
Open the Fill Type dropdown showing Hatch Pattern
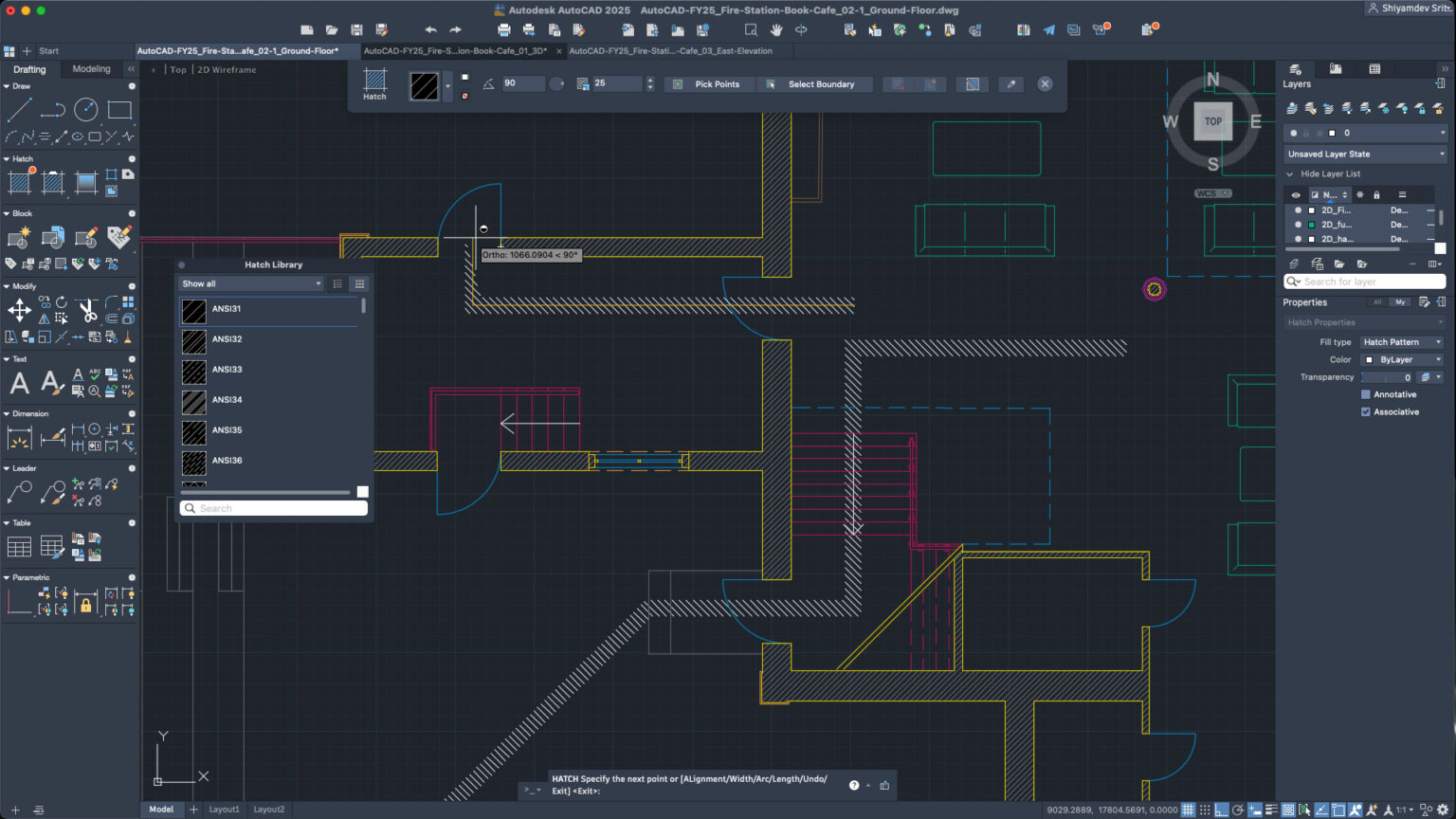1401,341
